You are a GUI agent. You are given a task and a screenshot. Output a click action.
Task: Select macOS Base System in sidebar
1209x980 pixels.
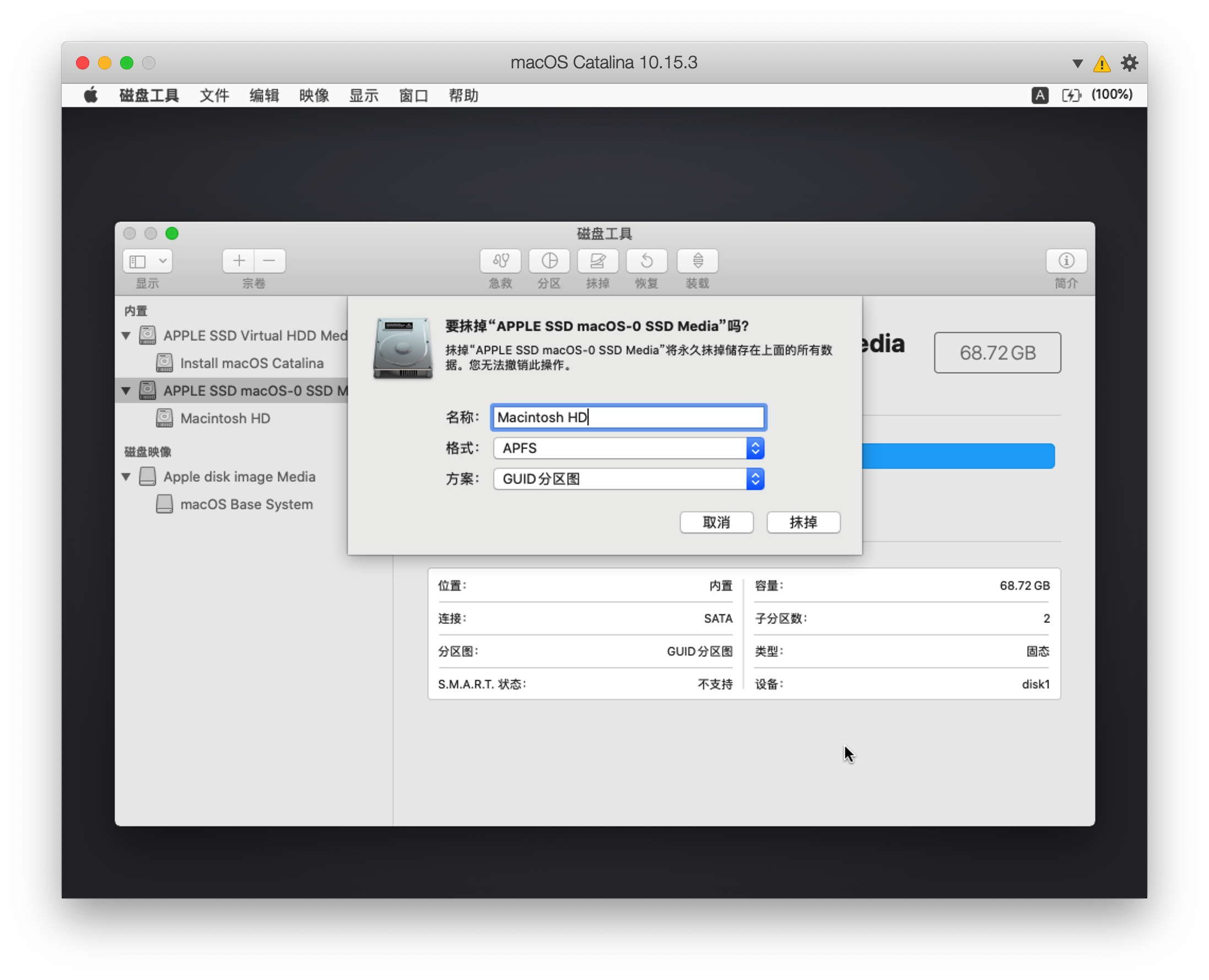click(247, 504)
